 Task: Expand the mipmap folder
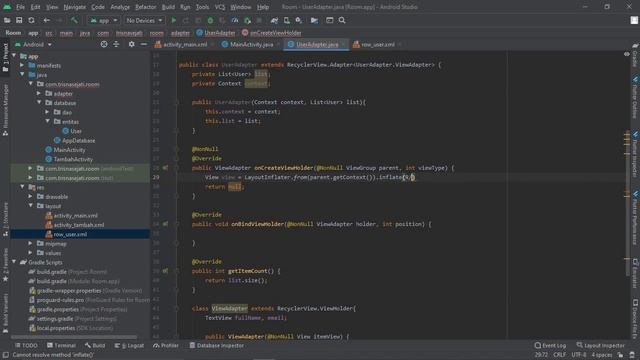(x=31, y=243)
